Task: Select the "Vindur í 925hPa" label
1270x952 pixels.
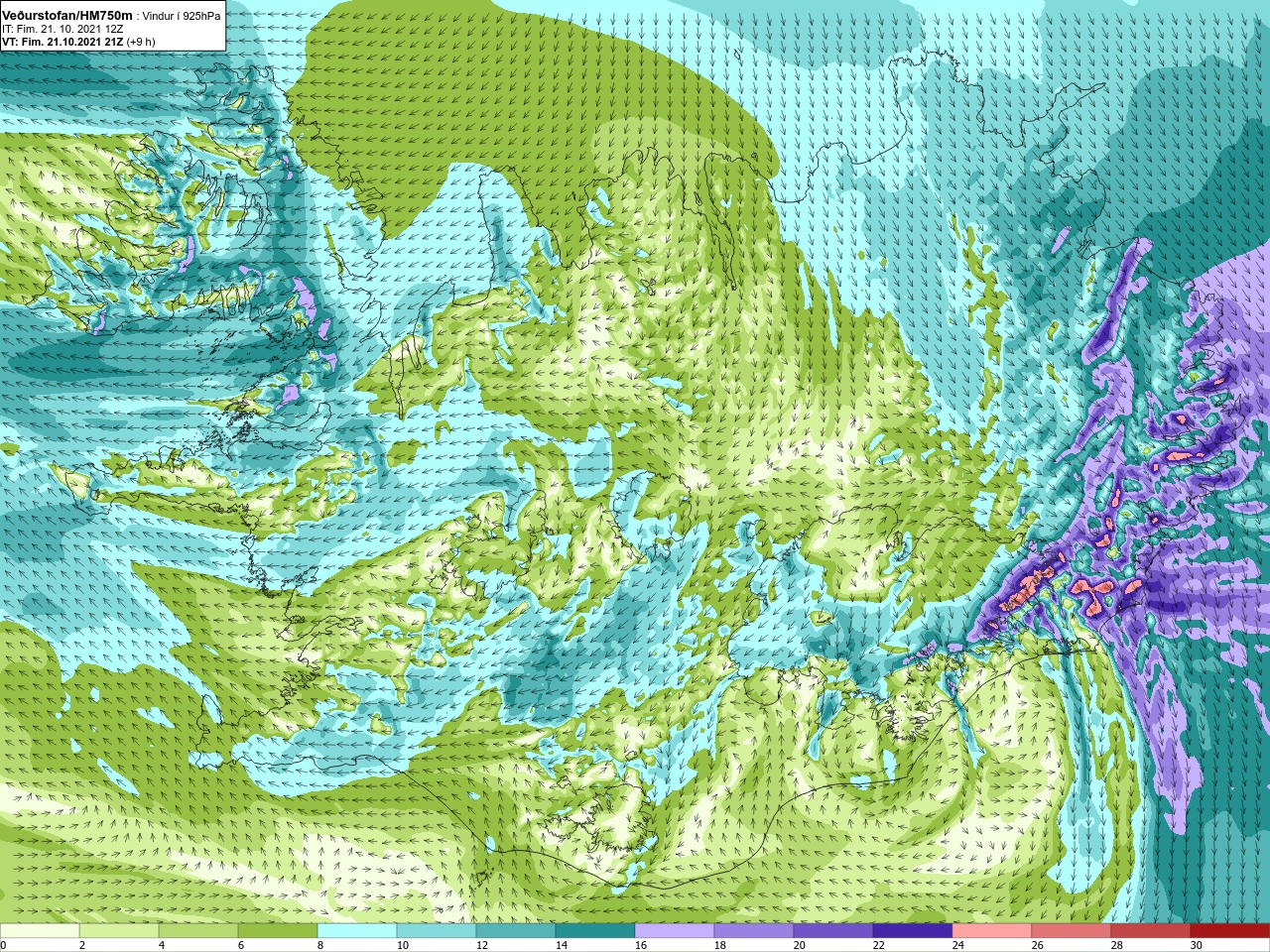Action: click(x=182, y=16)
